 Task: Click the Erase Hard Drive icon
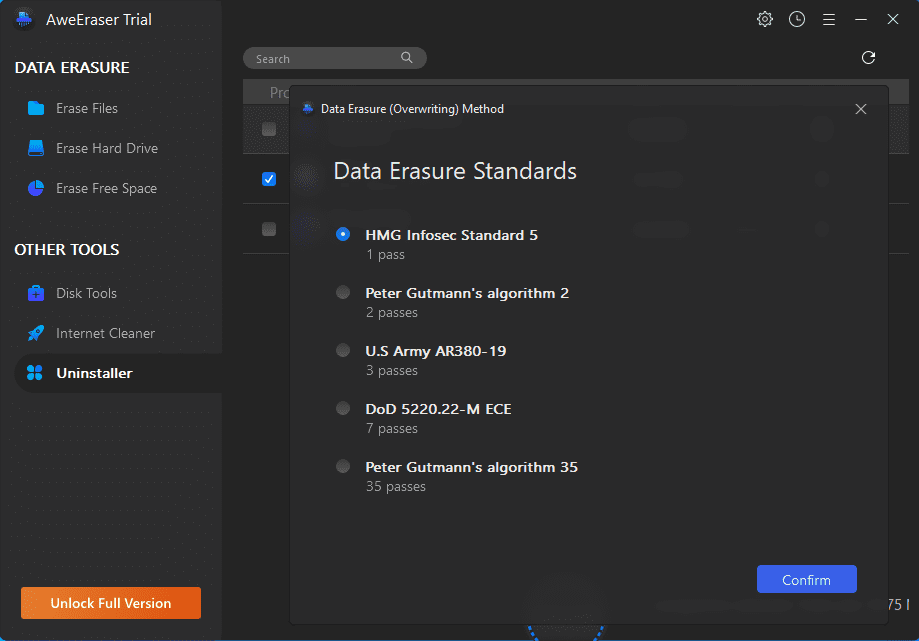(x=36, y=148)
